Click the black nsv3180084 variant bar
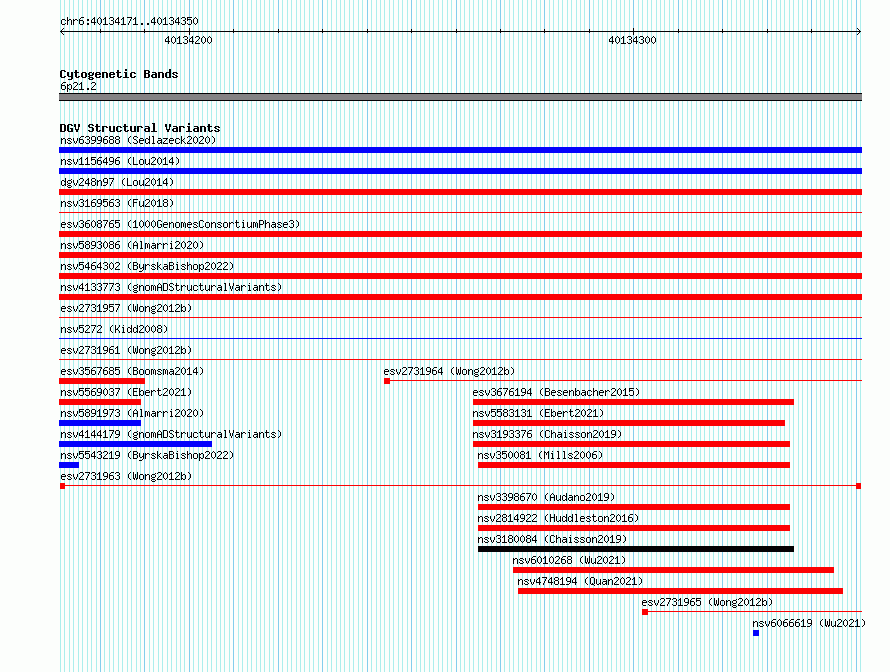 [636, 549]
